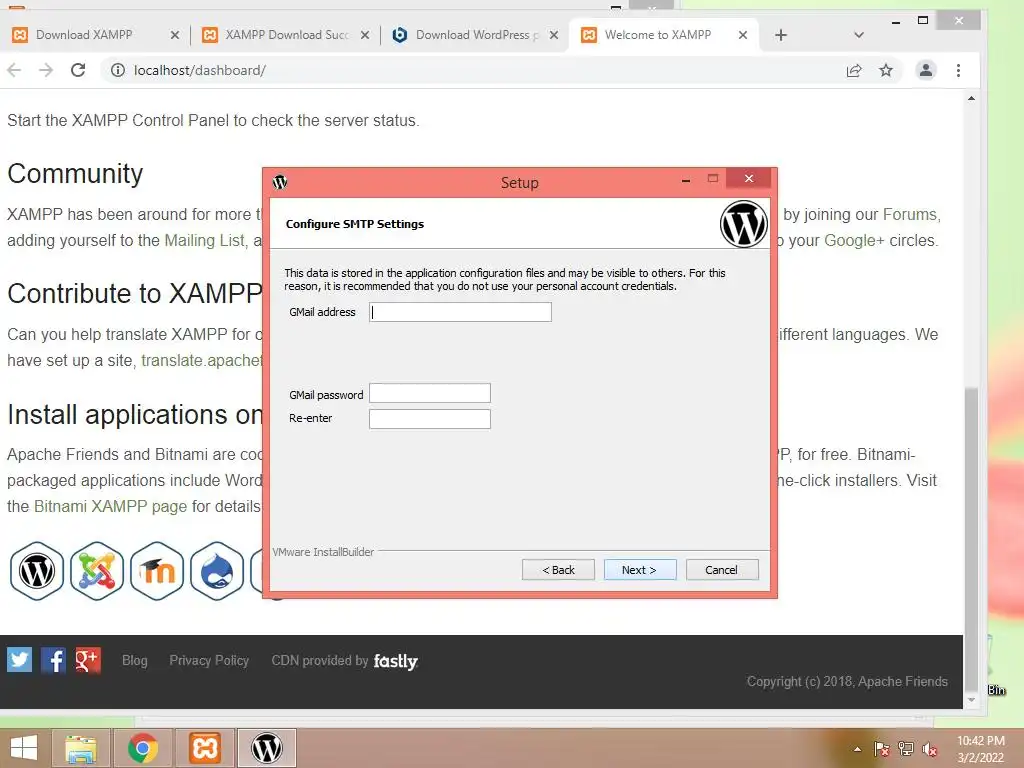The height and width of the screenshot is (768, 1024).
Task: Open the Windows Start button
Action: (24, 748)
